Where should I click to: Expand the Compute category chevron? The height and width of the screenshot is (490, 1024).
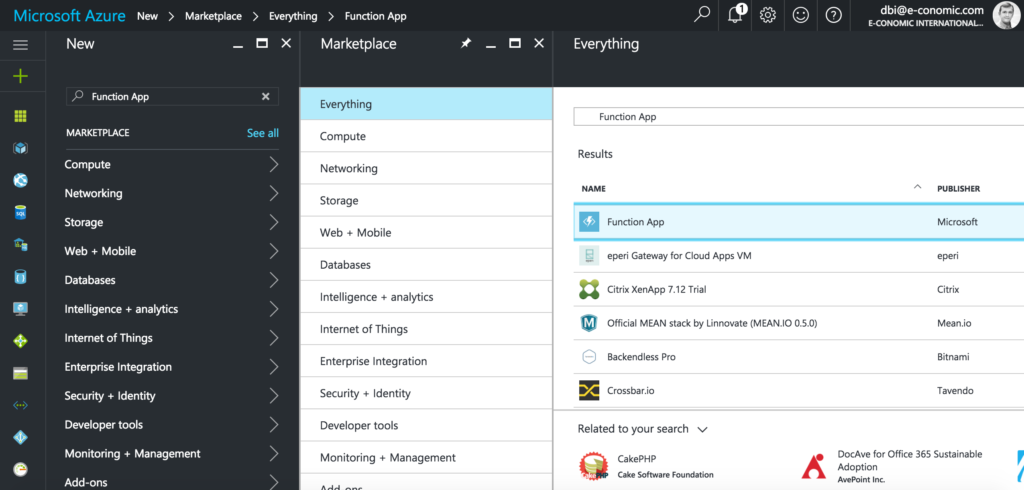point(273,165)
